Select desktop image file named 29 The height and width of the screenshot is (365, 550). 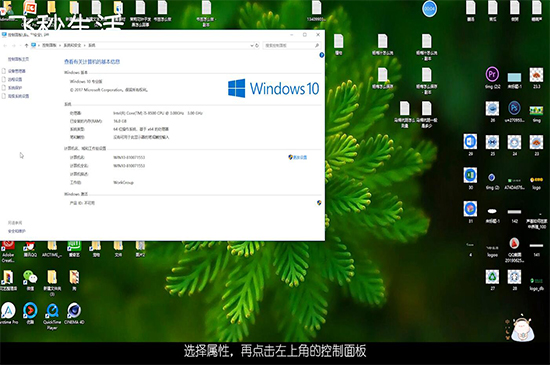tap(470, 145)
